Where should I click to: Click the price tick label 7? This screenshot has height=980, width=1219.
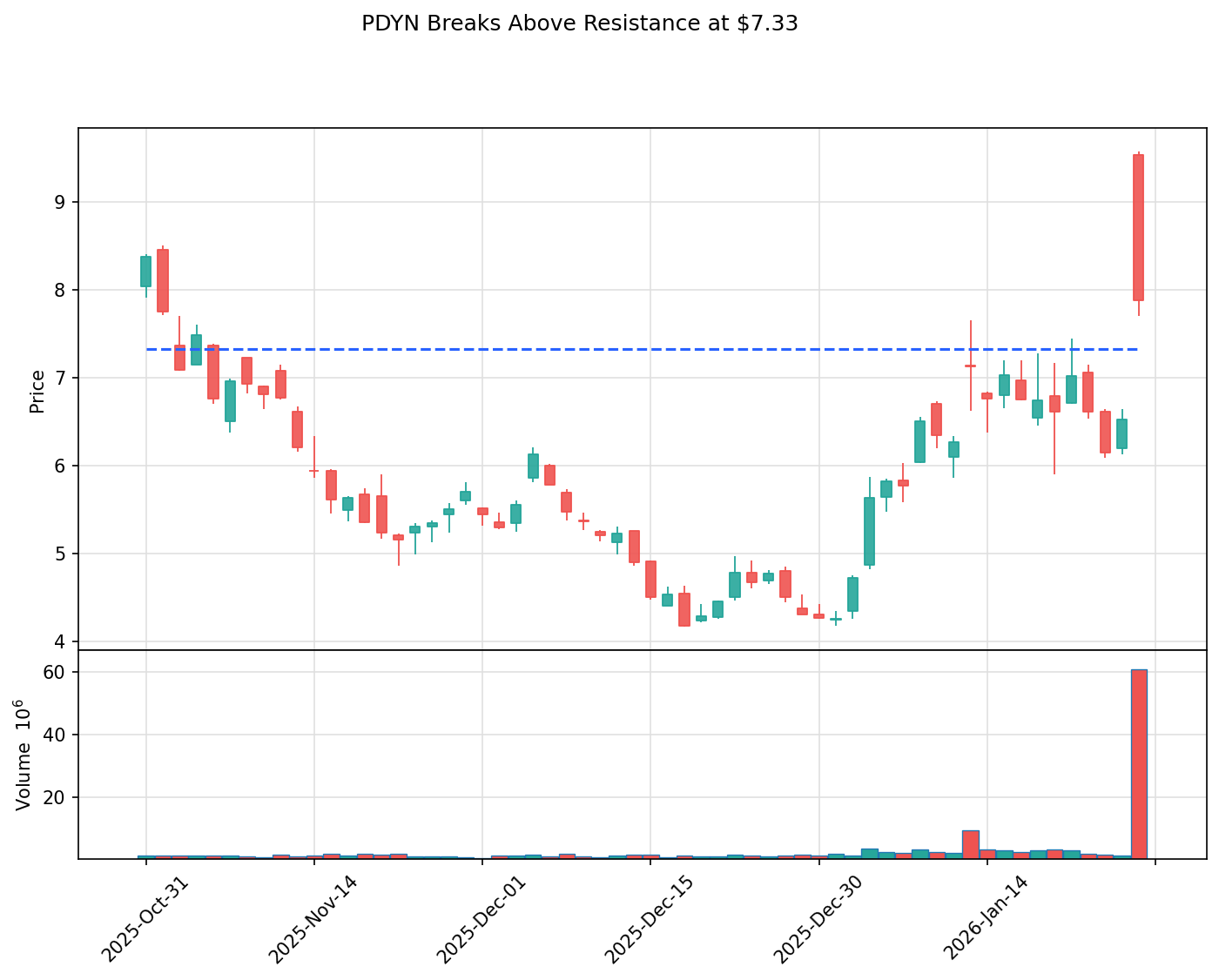(61, 378)
